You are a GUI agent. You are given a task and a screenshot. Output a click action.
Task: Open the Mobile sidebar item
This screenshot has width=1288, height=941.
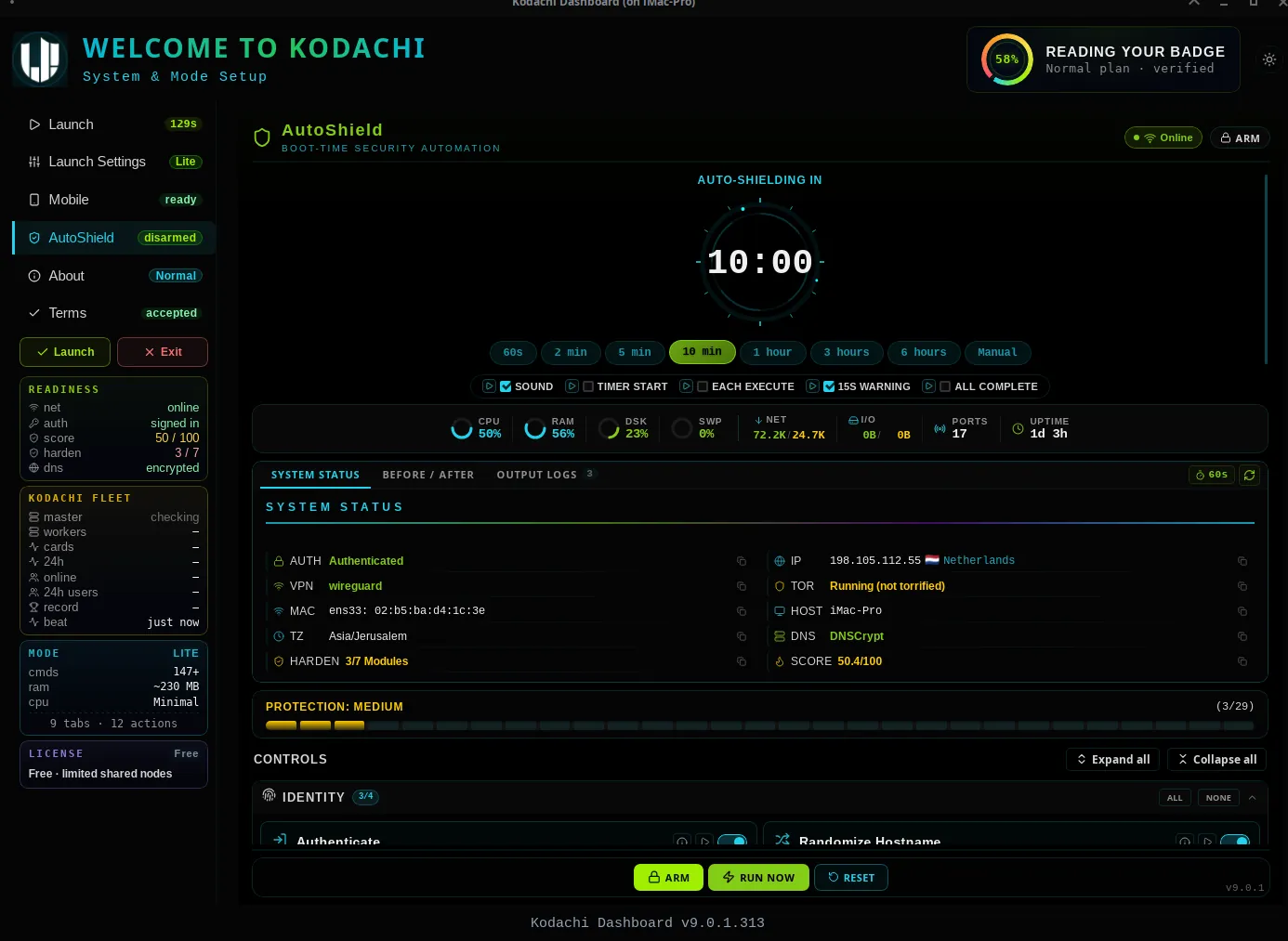click(113, 200)
